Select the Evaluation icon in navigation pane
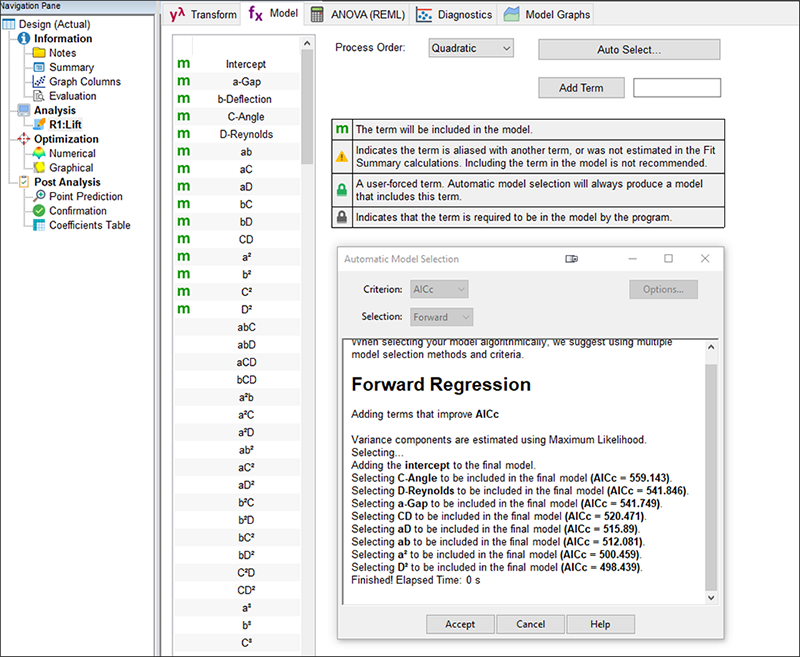Viewport: 800px width, 657px height. pyautogui.click(x=39, y=96)
